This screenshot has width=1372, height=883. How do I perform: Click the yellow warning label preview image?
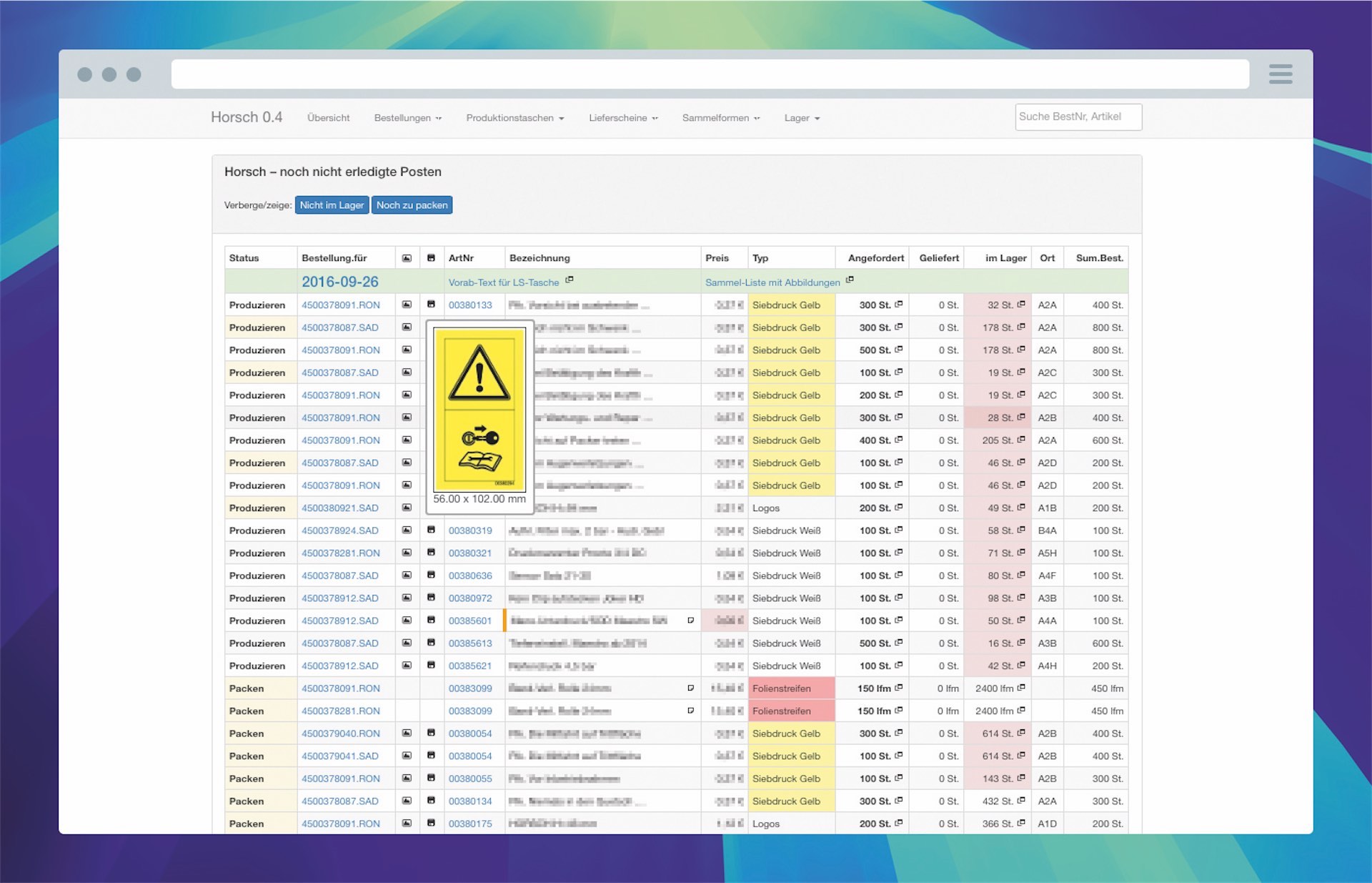(x=479, y=410)
